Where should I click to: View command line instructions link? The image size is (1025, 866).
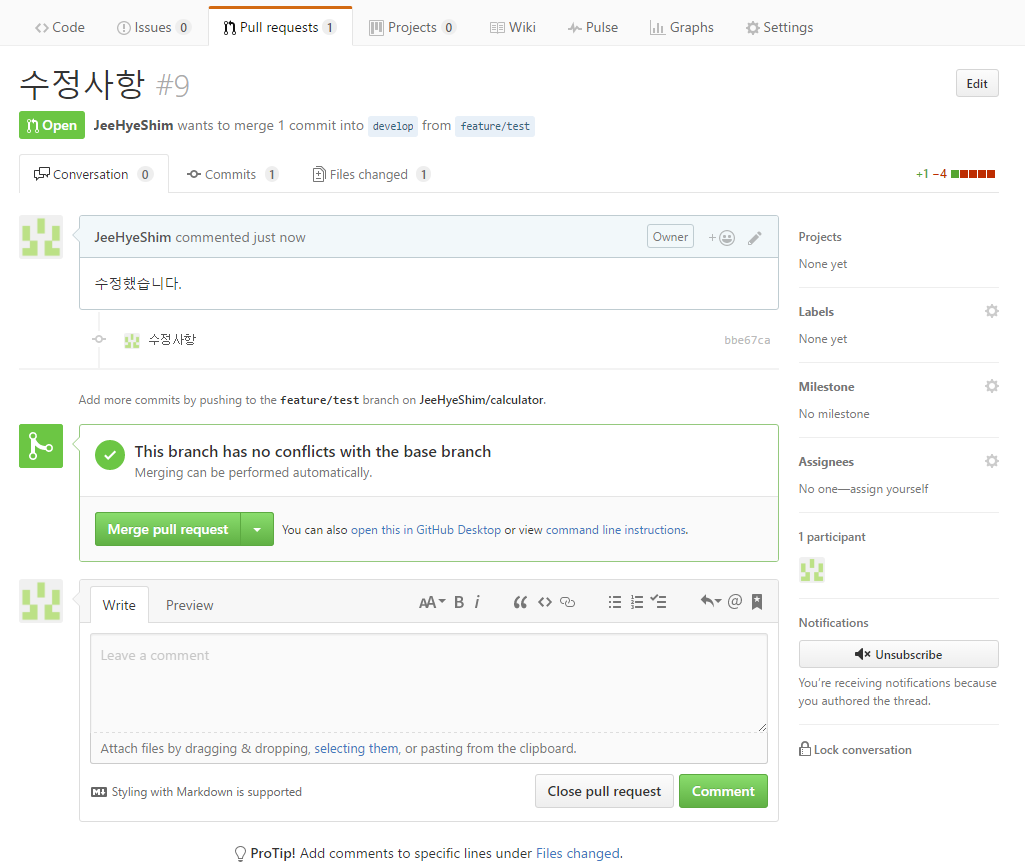616,530
